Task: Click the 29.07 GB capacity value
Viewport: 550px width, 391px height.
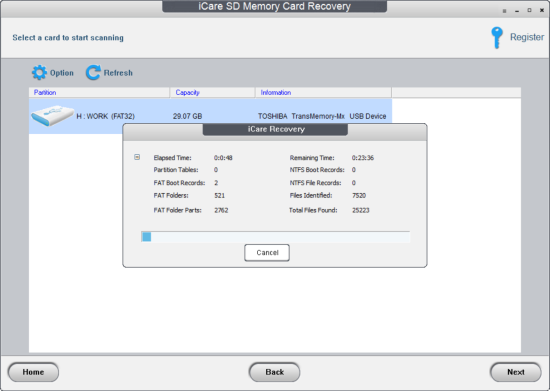Action: 187,116
